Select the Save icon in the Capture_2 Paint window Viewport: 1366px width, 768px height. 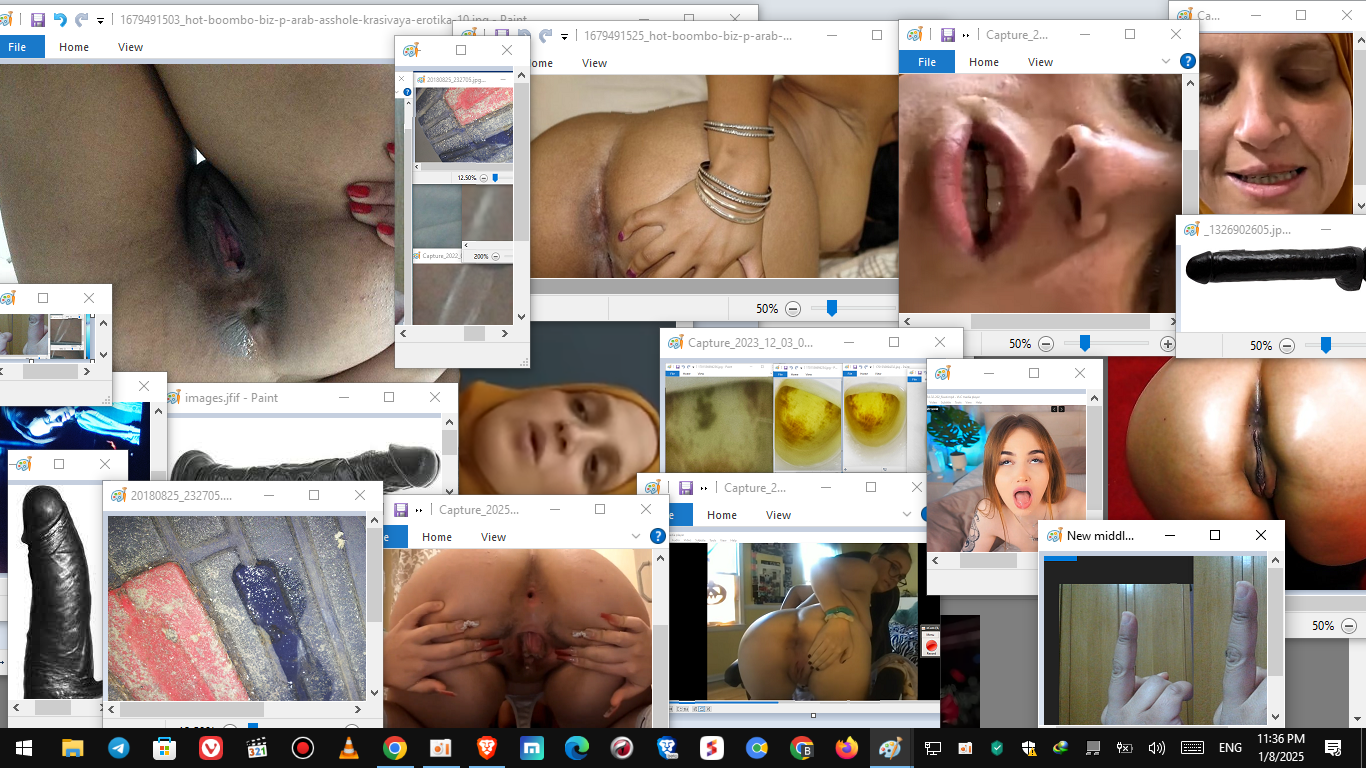pyautogui.click(x=947, y=34)
